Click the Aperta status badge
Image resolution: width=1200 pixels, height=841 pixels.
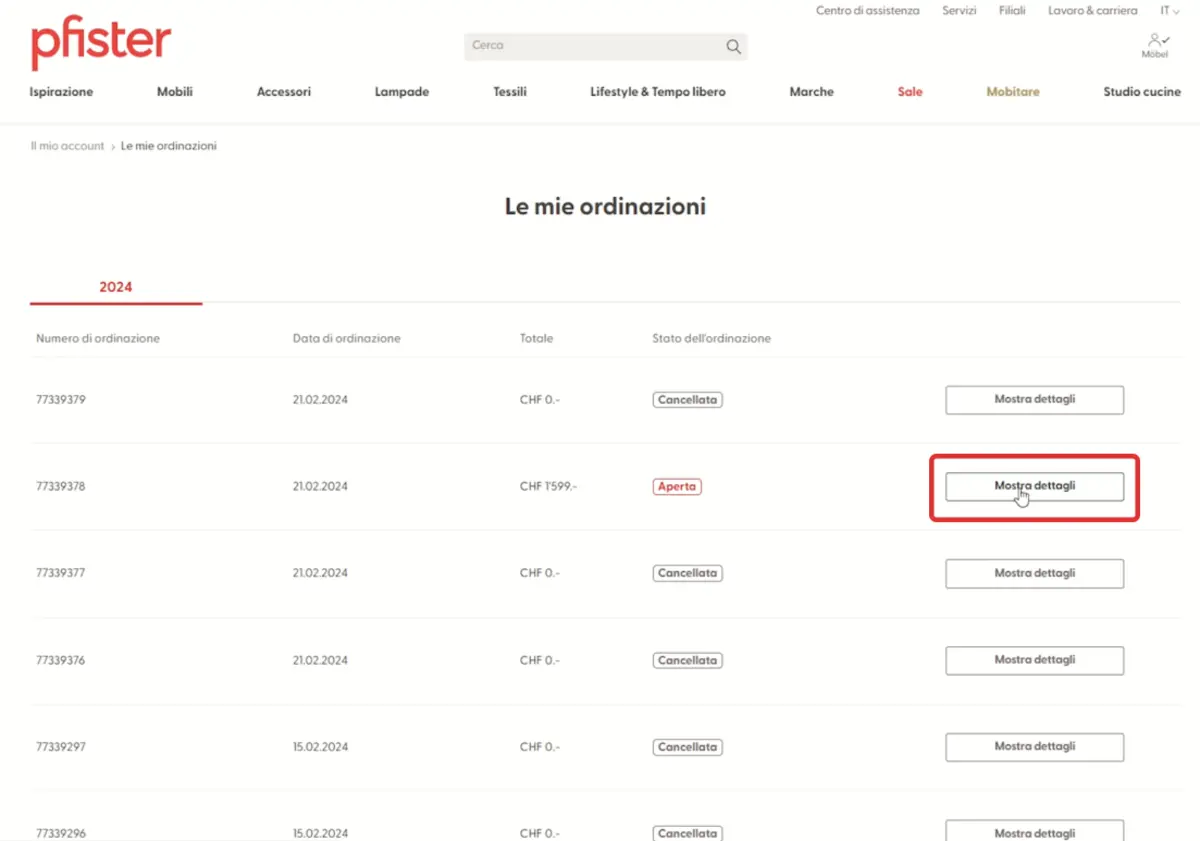click(x=677, y=487)
